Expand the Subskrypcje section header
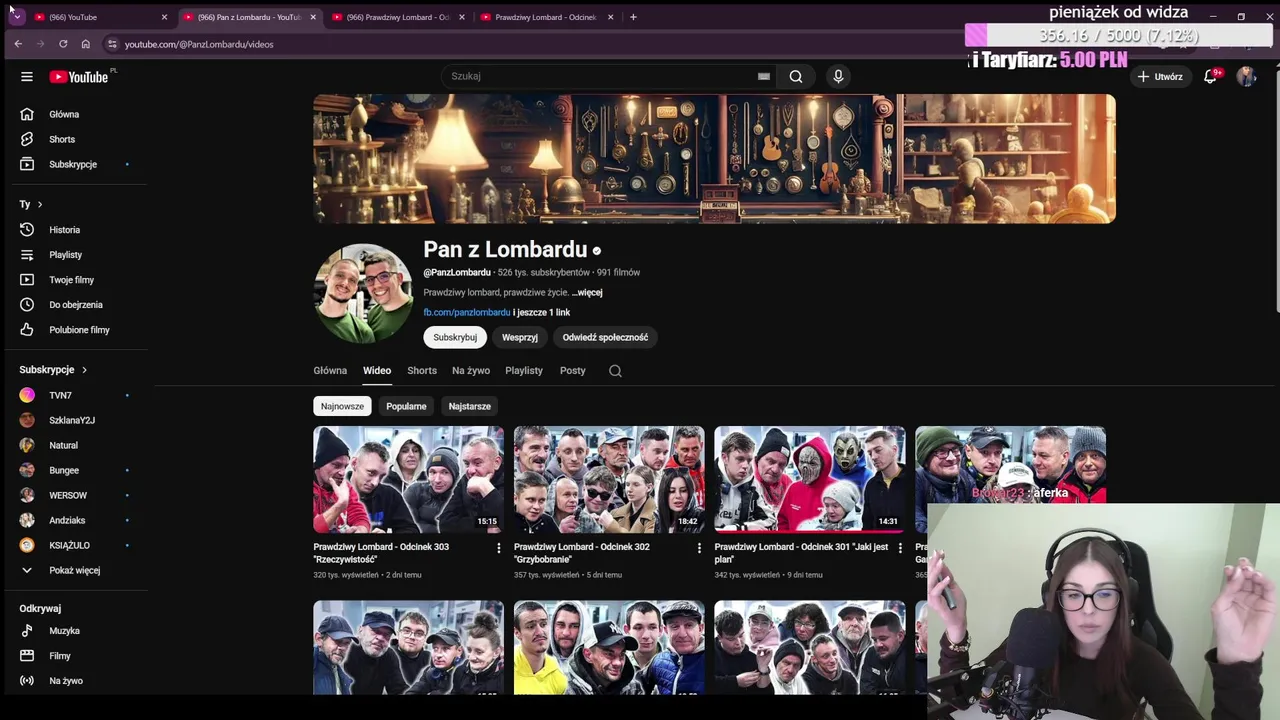Image resolution: width=1280 pixels, height=720 pixels. 53,370
